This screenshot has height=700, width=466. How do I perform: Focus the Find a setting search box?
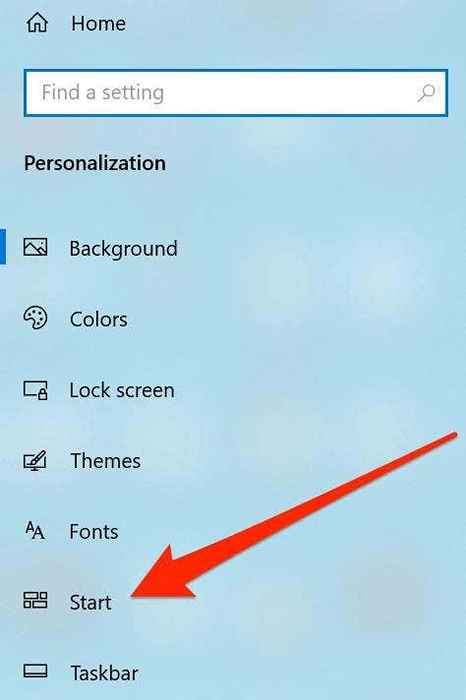tap(236, 93)
